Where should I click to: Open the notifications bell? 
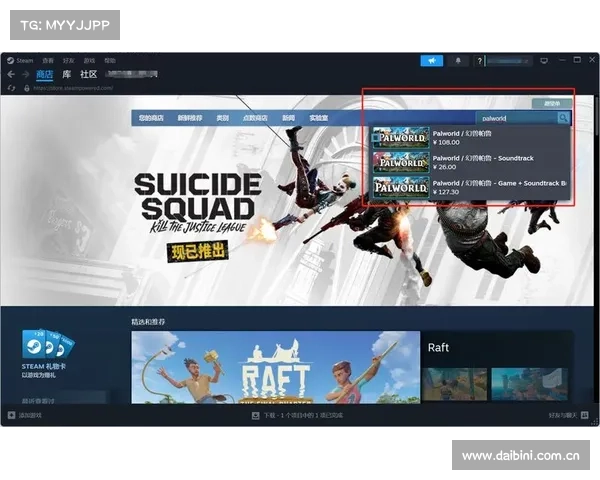click(x=458, y=60)
